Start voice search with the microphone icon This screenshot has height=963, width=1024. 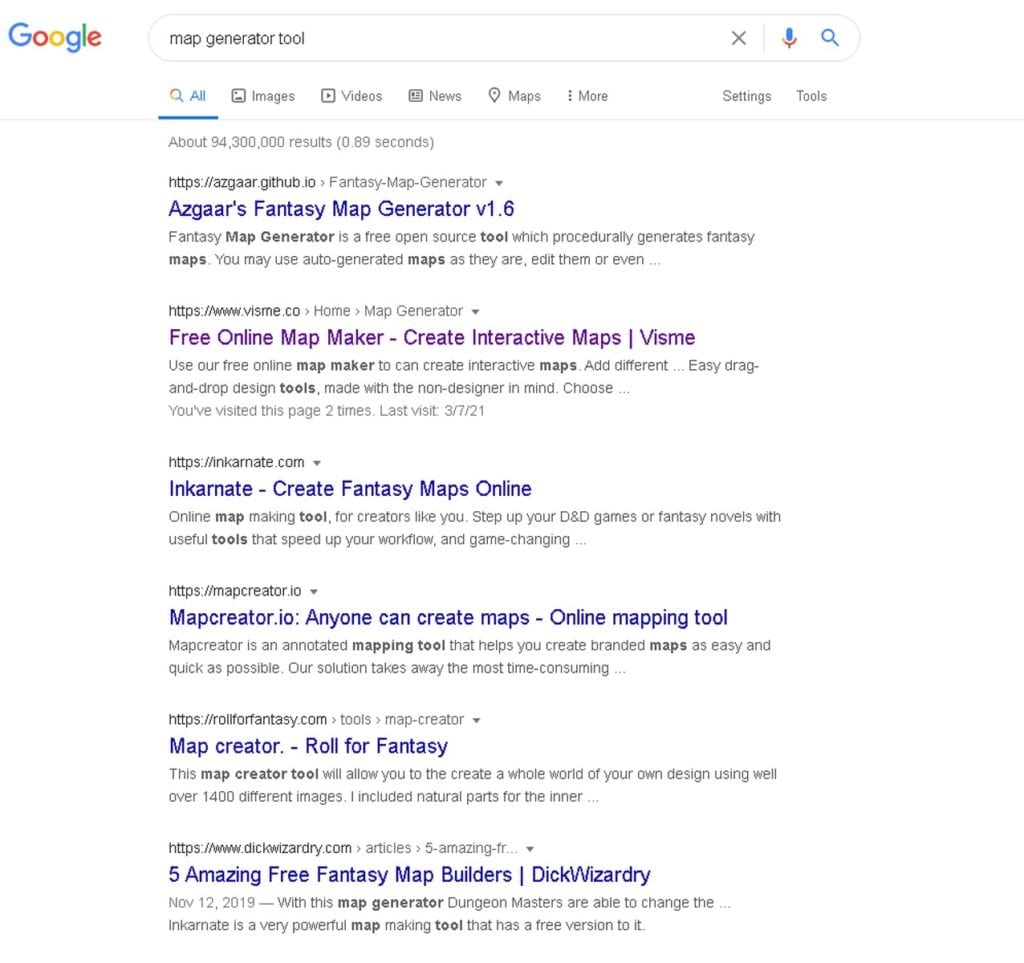[x=789, y=38]
